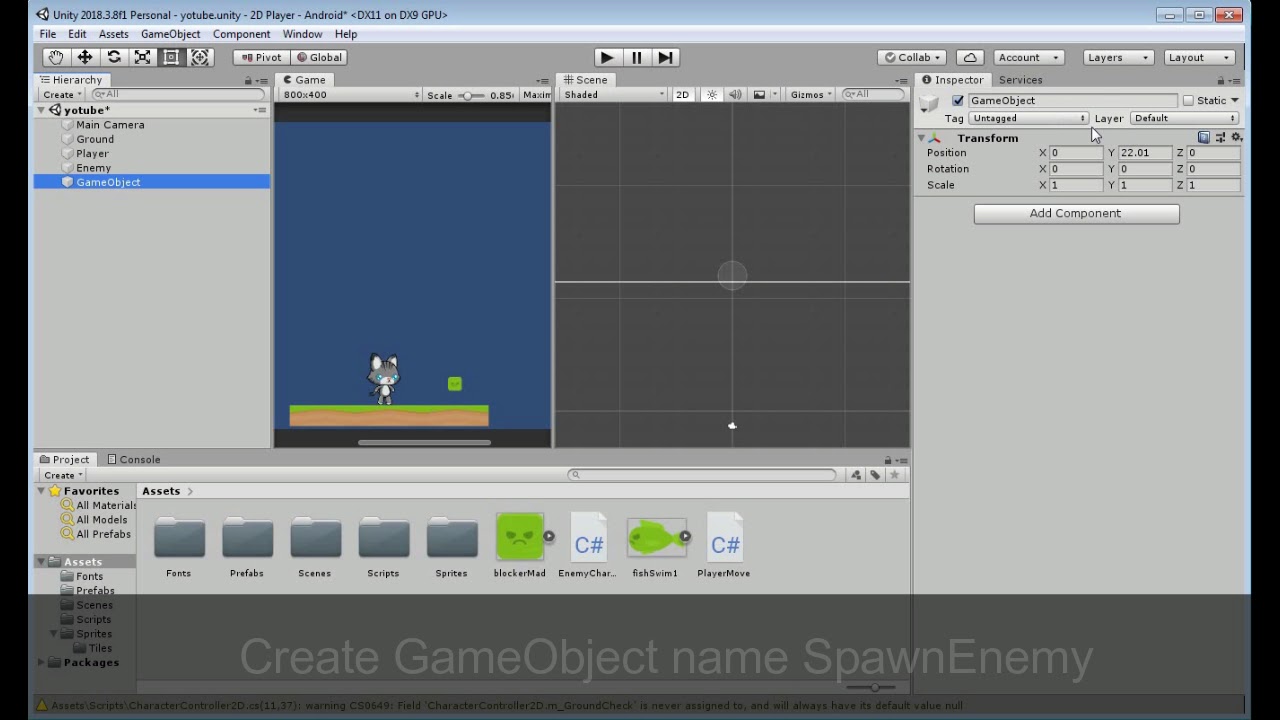1280x720 pixels.
Task: Toggle Global handle rotation
Action: click(x=320, y=57)
